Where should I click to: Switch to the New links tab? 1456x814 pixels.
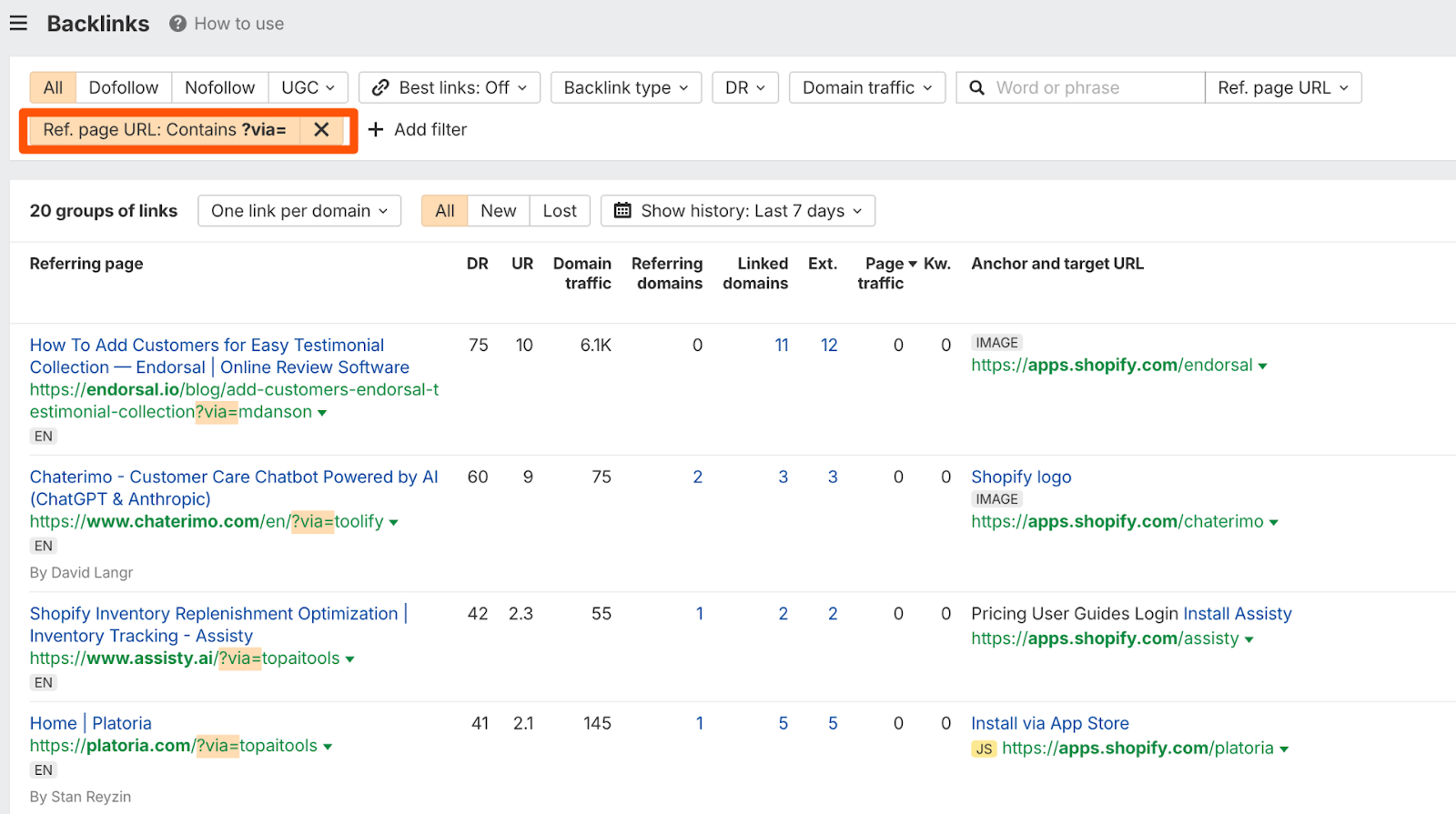click(498, 211)
